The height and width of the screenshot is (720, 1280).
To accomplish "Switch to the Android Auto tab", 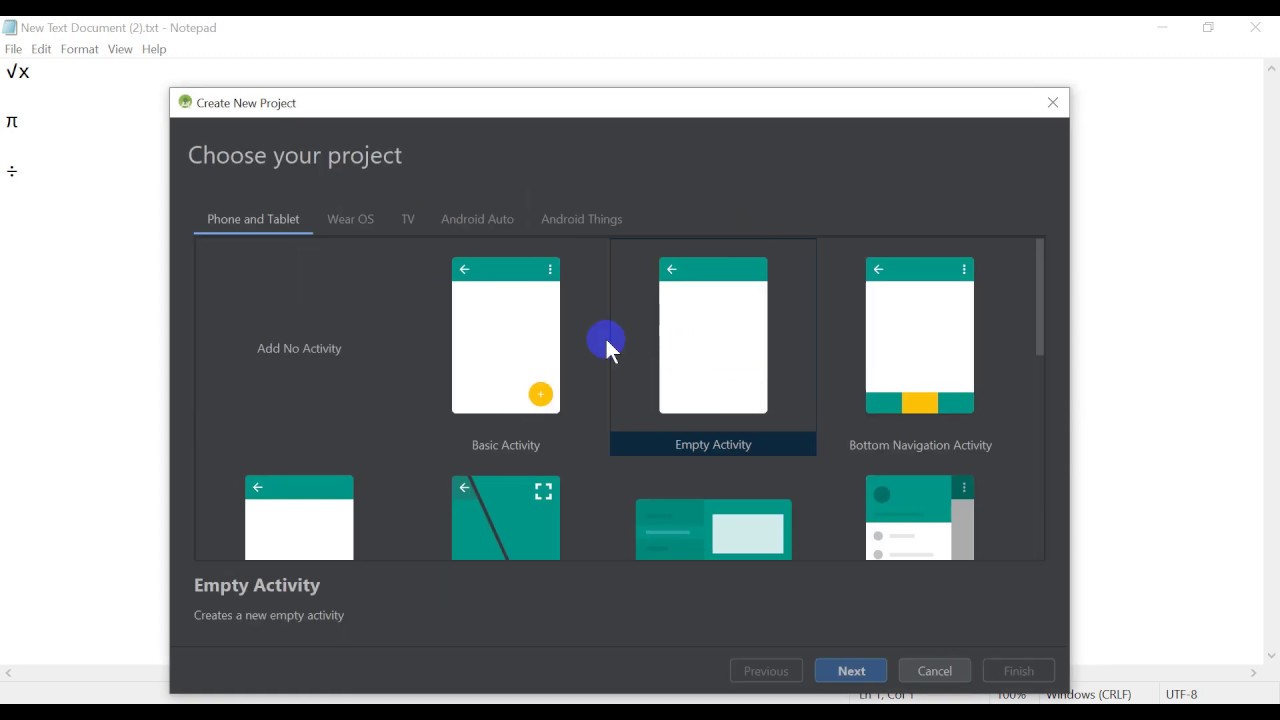I will pyautogui.click(x=478, y=220).
